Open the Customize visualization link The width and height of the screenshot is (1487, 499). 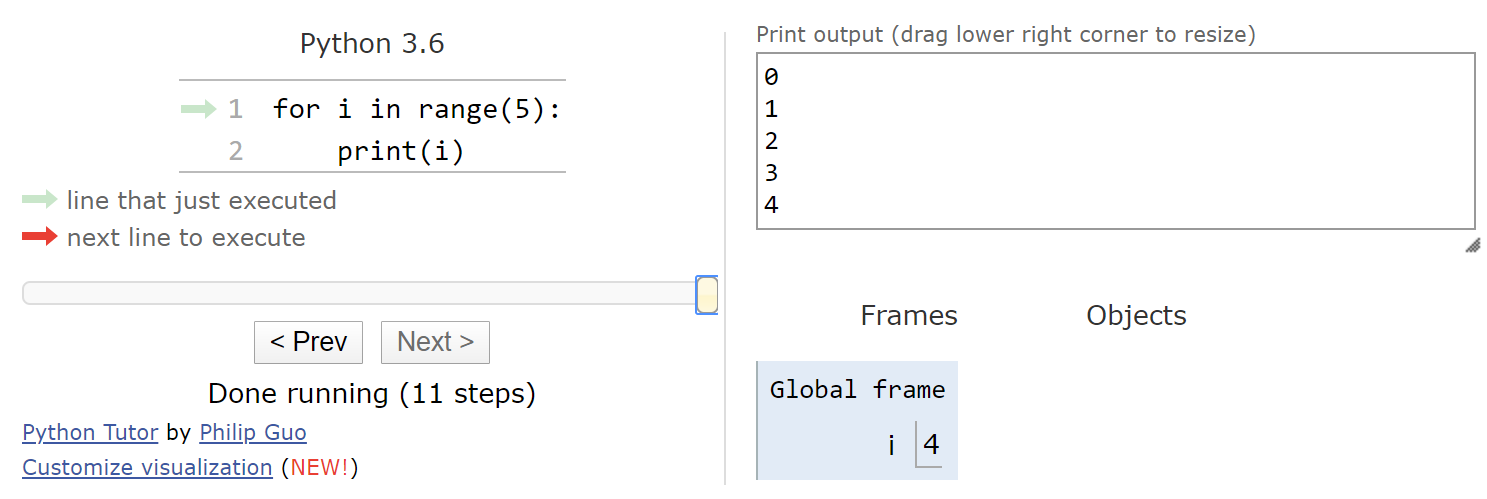pos(147,467)
